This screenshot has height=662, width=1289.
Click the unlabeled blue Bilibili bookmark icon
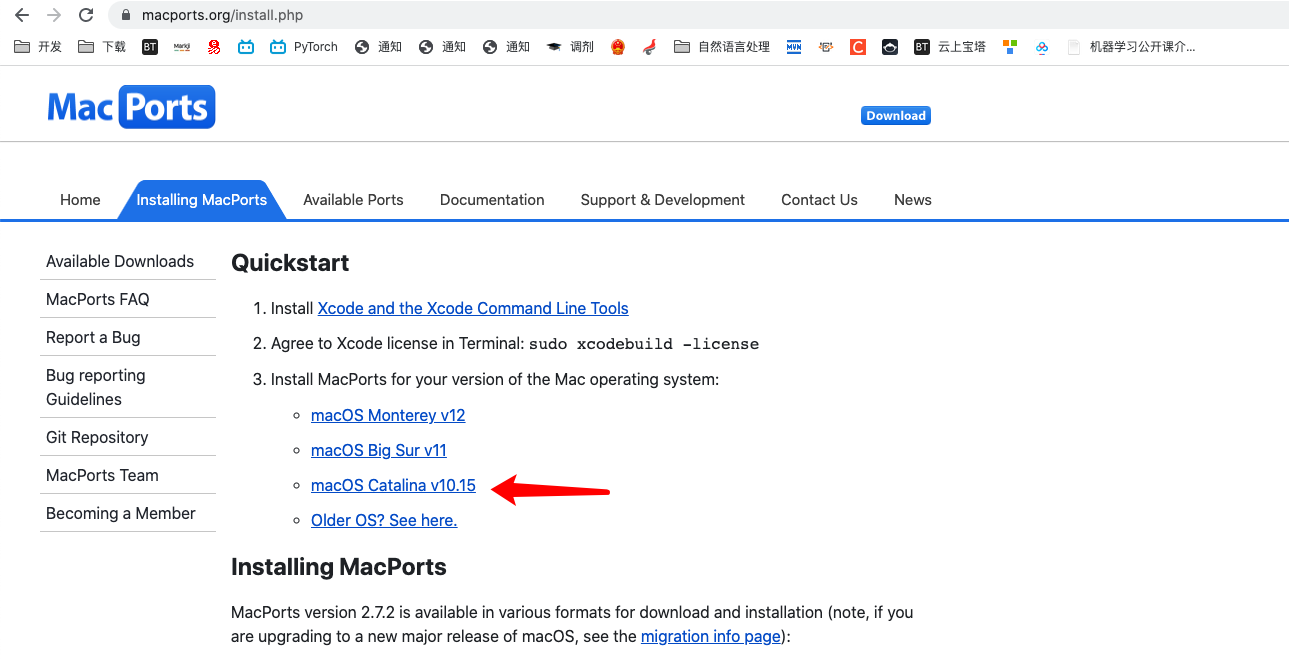(x=246, y=47)
